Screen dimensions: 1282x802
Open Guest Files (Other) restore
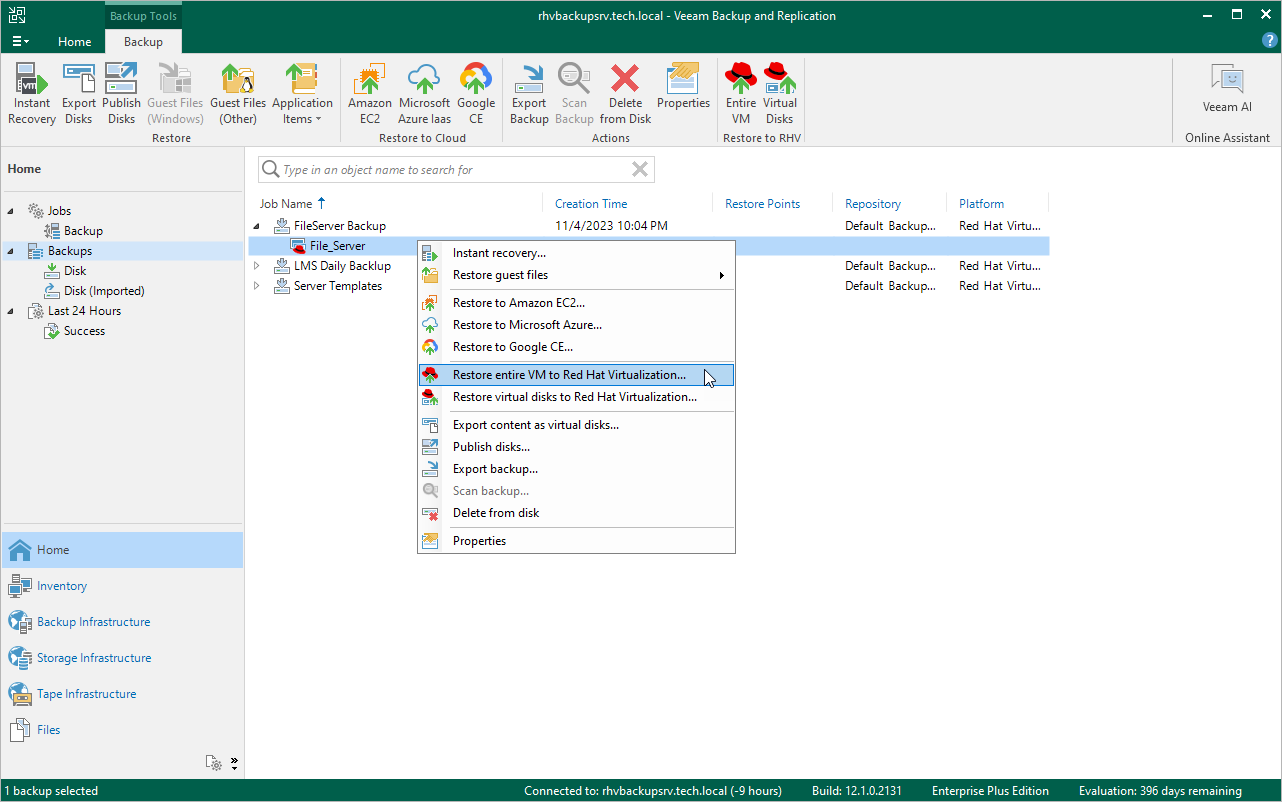238,93
